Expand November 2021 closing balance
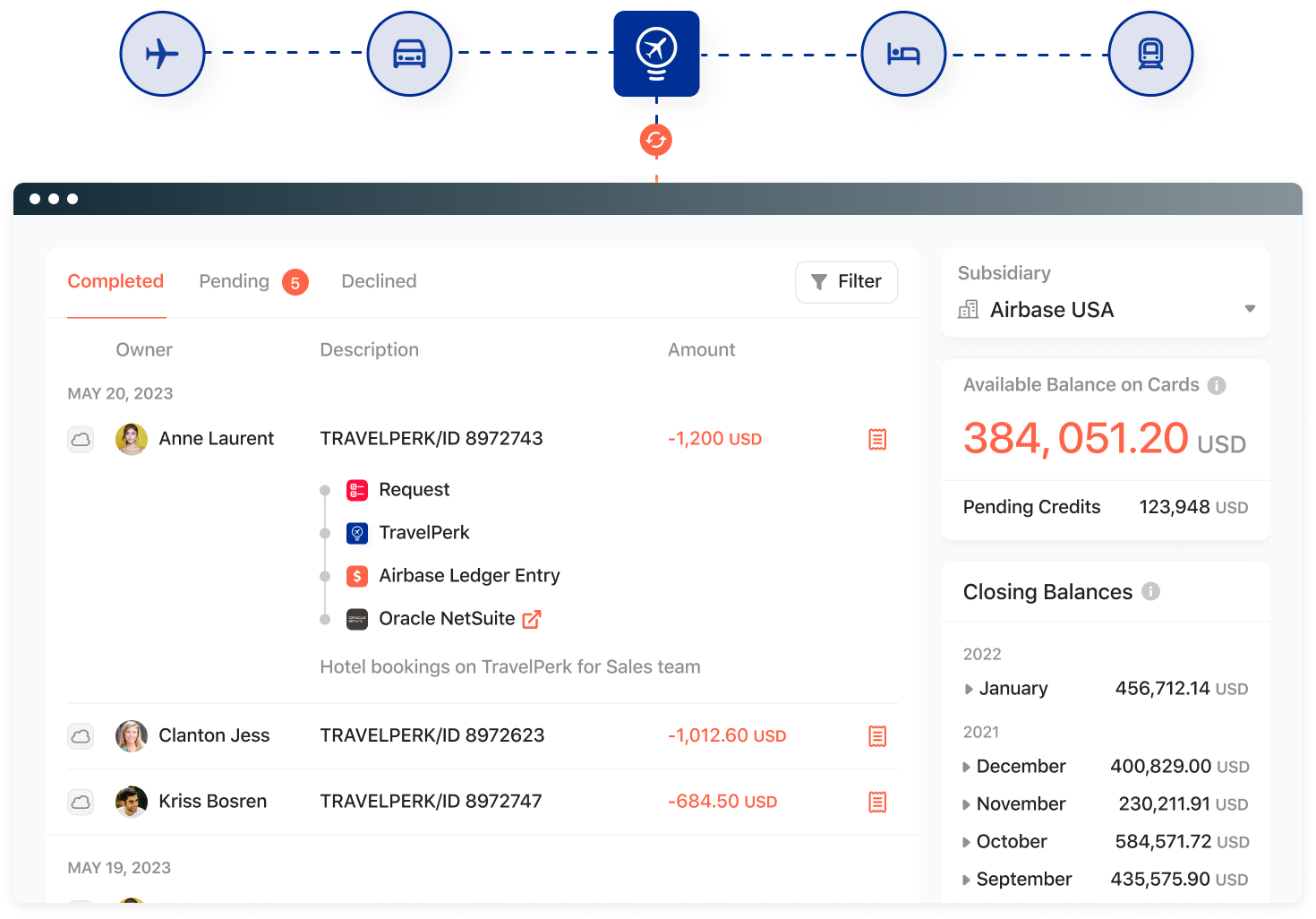The height and width of the screenshot is (919, 1316). pyautogui.click(x=966, y=804)
